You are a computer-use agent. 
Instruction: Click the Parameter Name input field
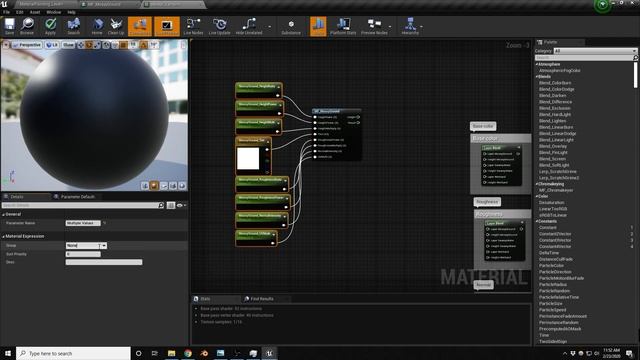click(83, 223)
